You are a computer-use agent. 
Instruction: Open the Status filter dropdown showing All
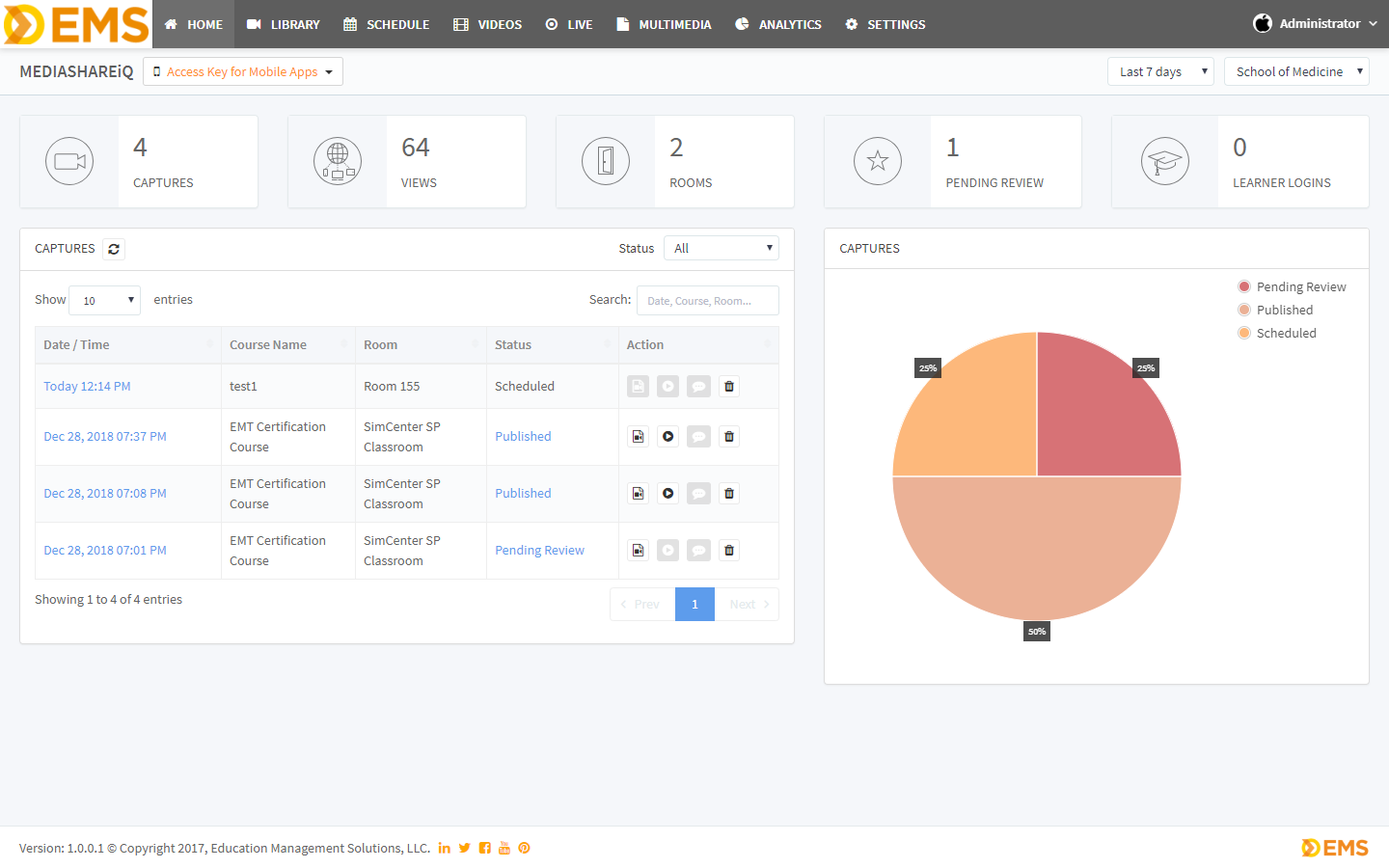721,249
